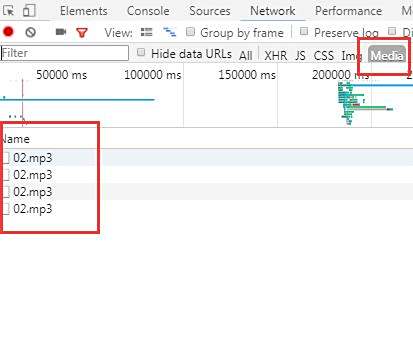The image size is (413, 360).
Task: Switch to the Performance tab
Action: 348,11
